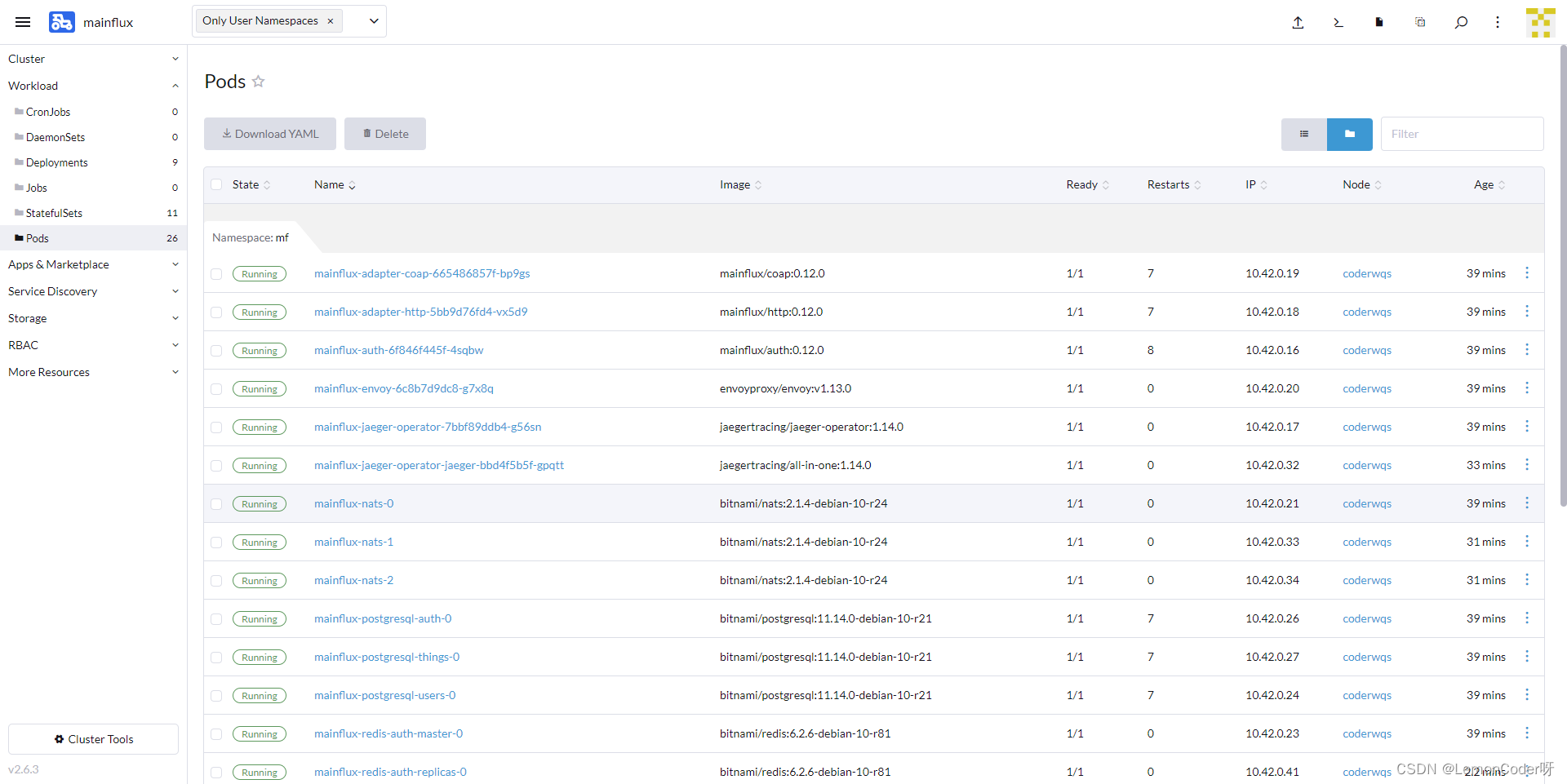Open the hamburger navigation menu

click(x=23, y=22)
